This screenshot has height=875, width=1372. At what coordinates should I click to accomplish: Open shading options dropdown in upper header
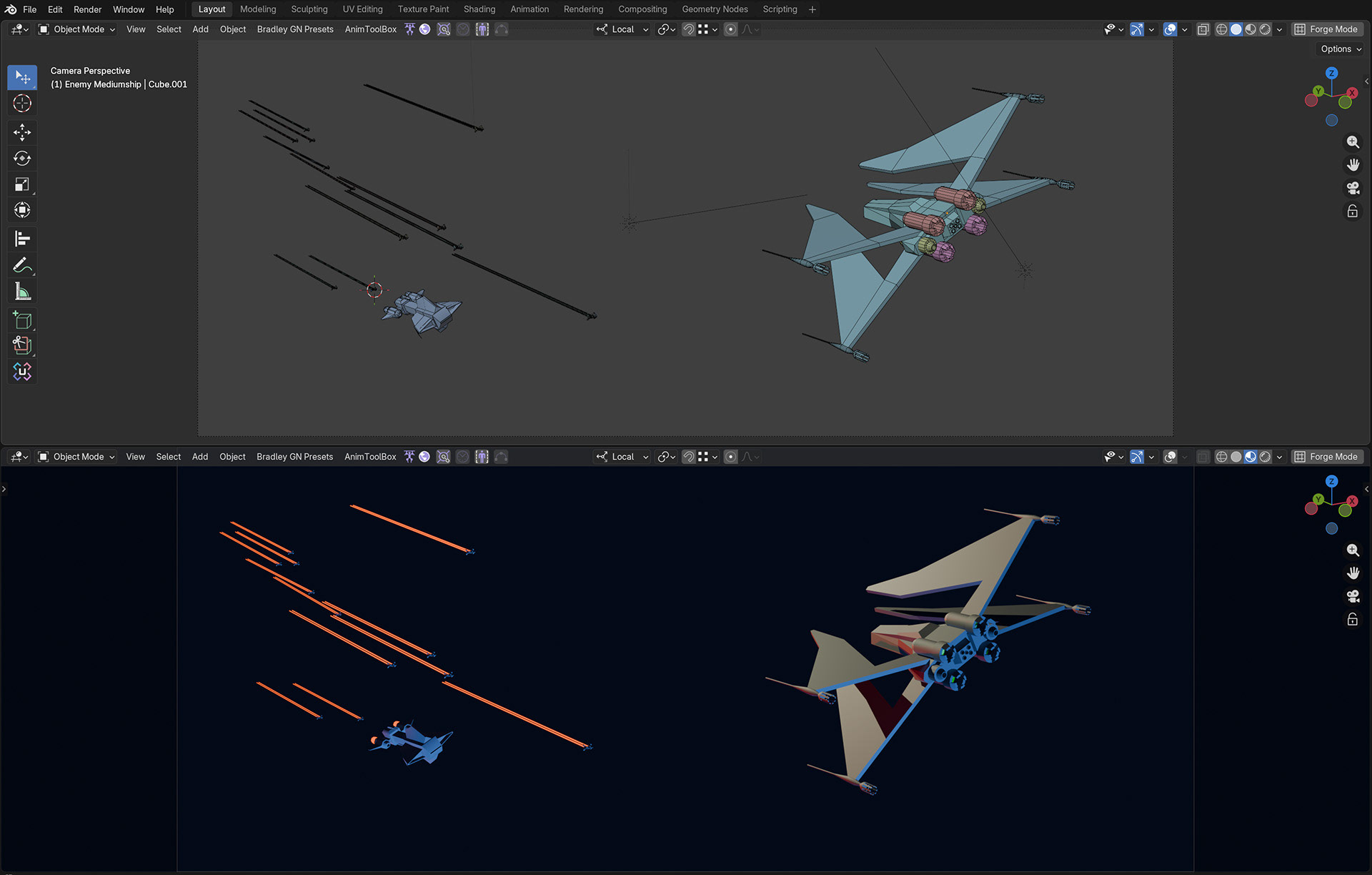point(1280,29)
